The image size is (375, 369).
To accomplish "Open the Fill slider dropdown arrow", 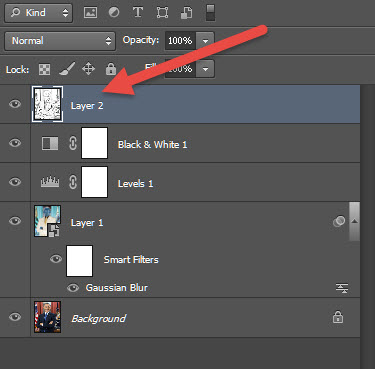I will (205, 69).
